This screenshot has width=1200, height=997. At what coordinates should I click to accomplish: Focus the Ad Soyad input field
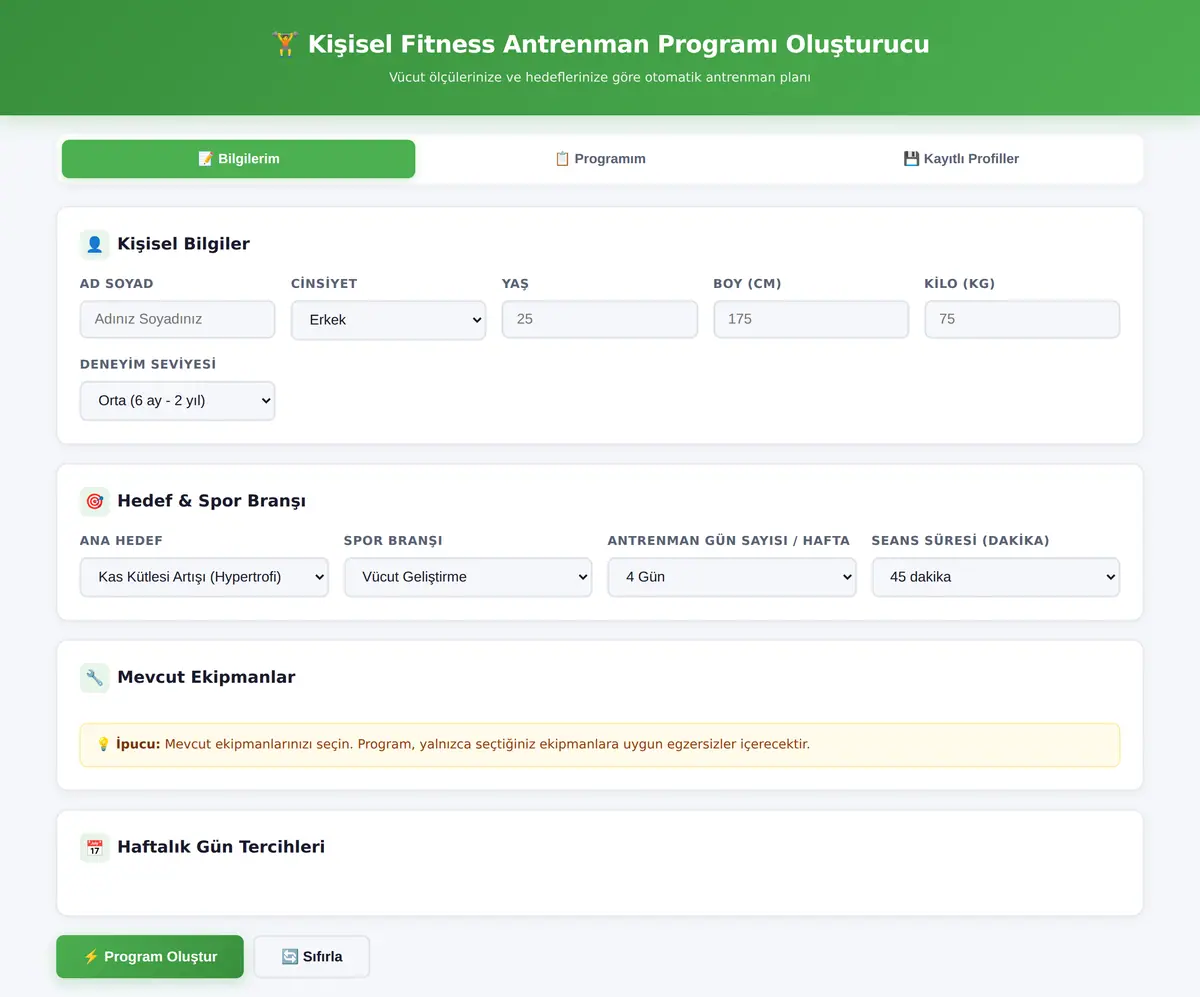point(177,320)
